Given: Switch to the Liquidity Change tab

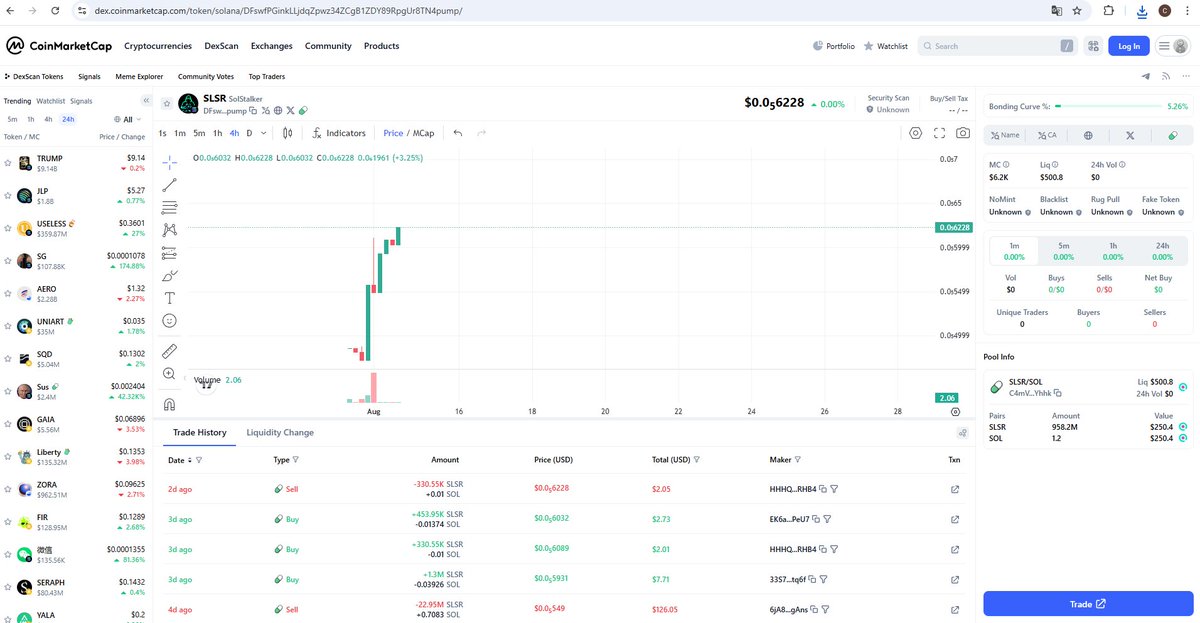Looking at the screenshot, I should (x=280, y=433).
